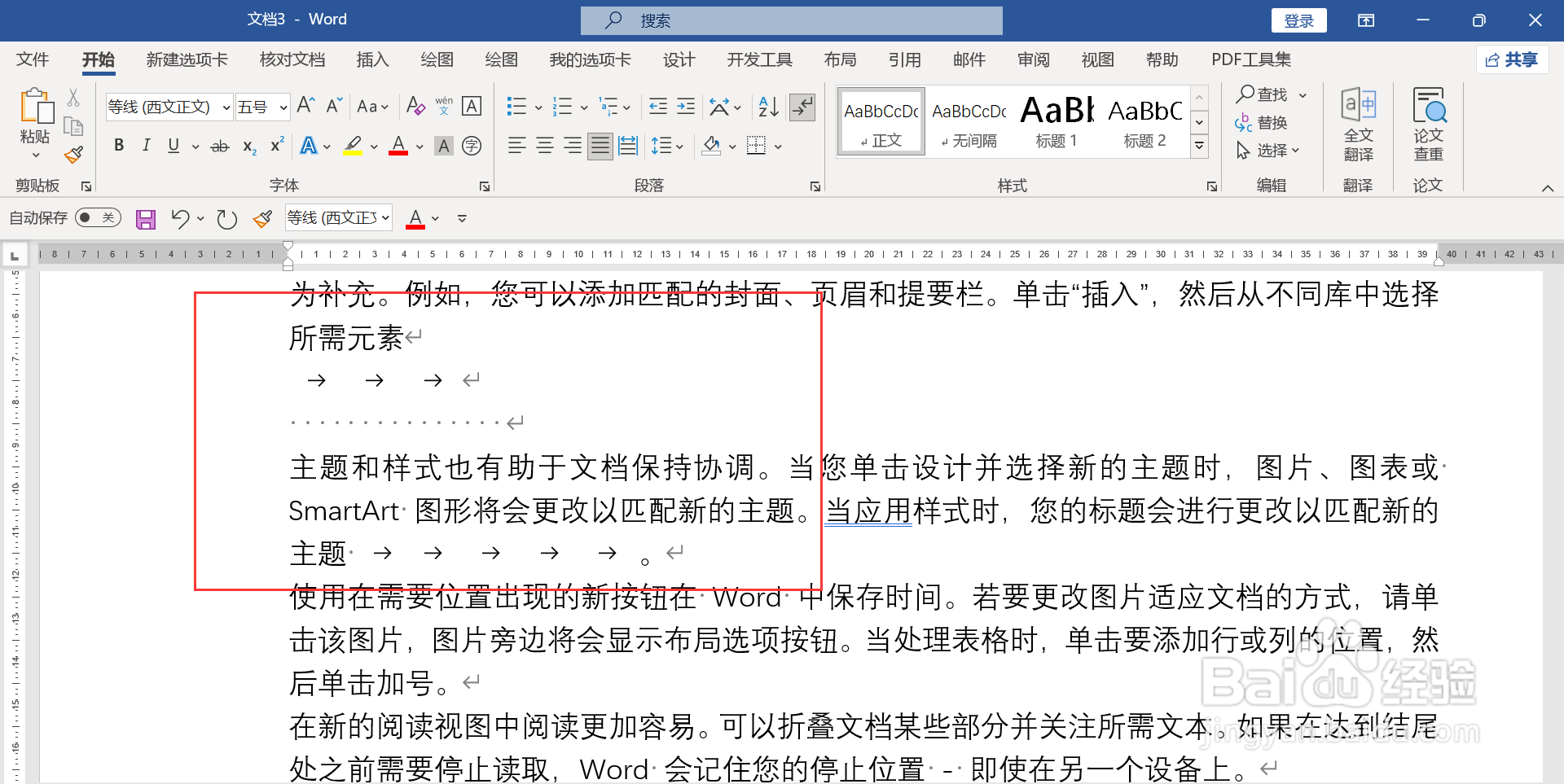1564x784 pixels.
Task: Toggle italic formatting
Action: coord(146,146)
